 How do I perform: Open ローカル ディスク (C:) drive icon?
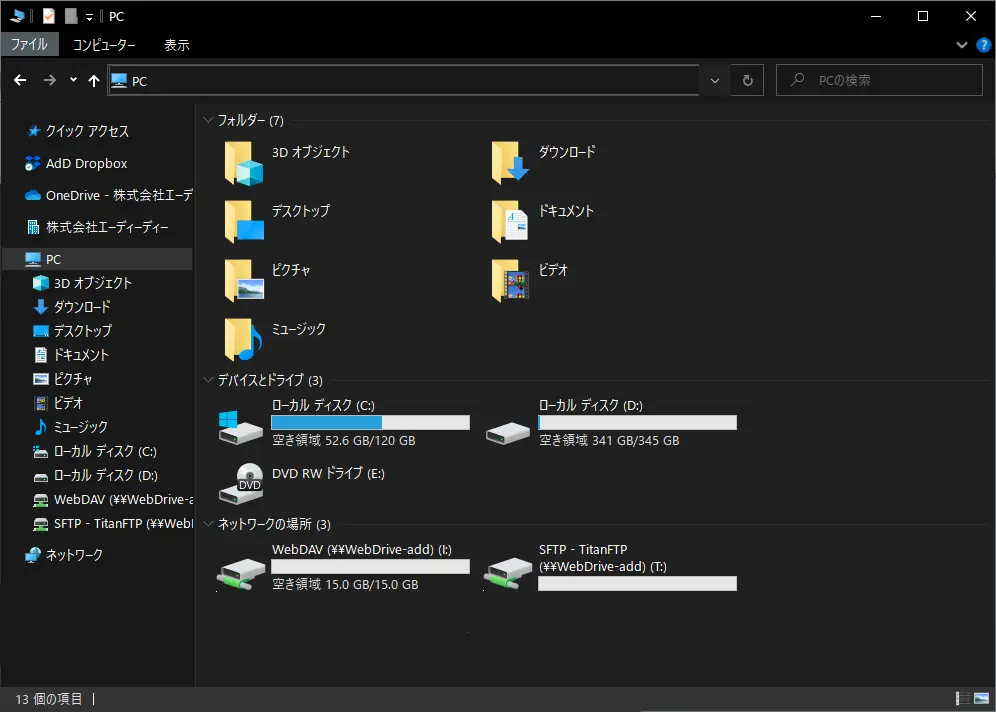(x=243, y=425)
